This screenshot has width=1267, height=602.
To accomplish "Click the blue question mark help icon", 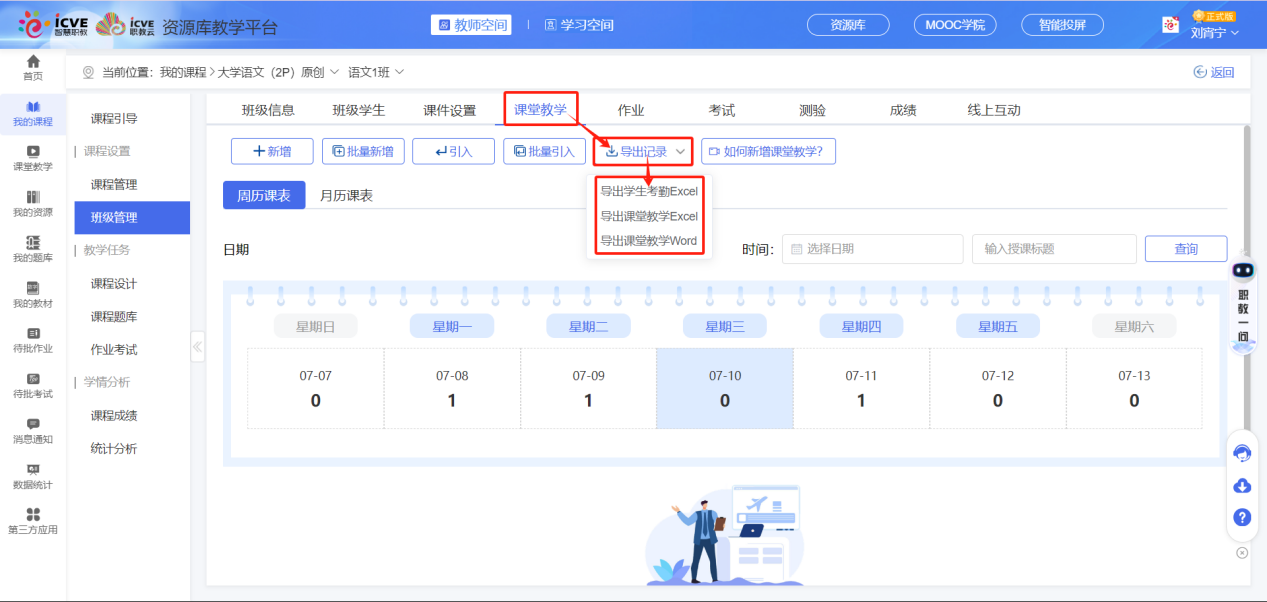I will [1242, 518].
